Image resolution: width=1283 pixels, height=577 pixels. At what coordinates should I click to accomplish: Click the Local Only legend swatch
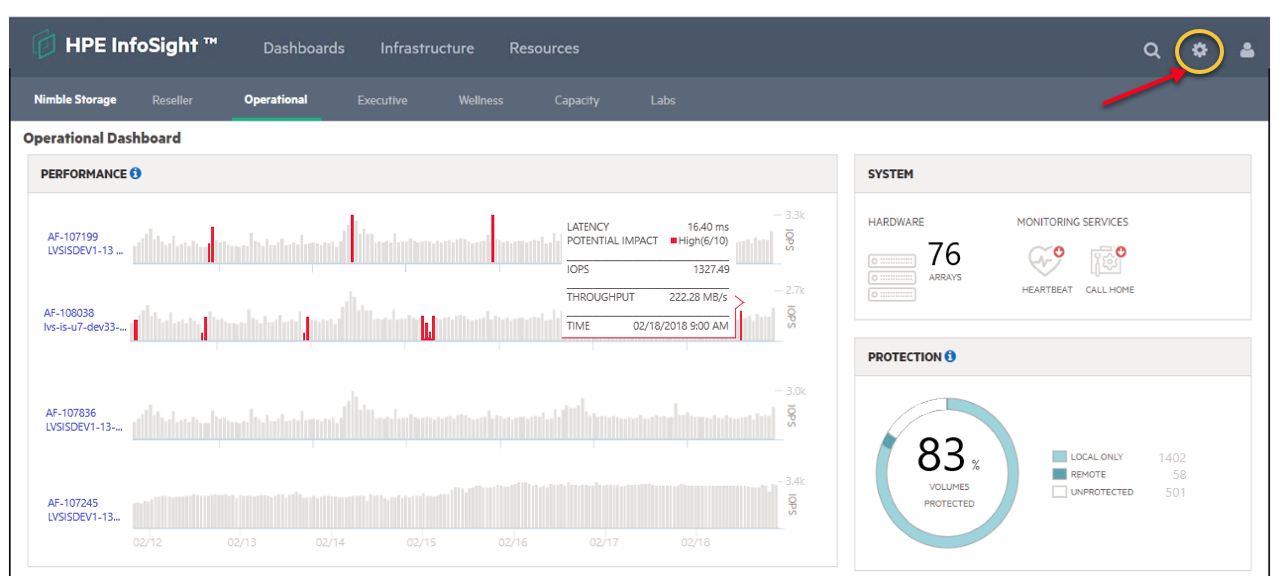tap(1060, 456)
